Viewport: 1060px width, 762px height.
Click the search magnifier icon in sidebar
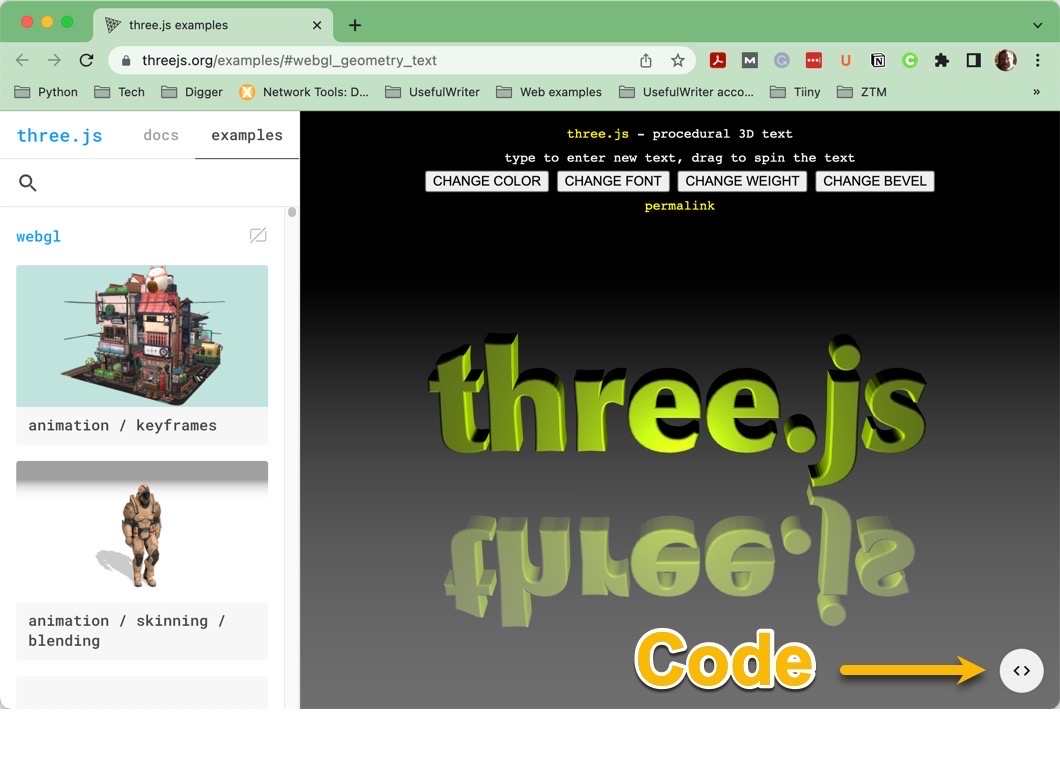pos(28,183)
